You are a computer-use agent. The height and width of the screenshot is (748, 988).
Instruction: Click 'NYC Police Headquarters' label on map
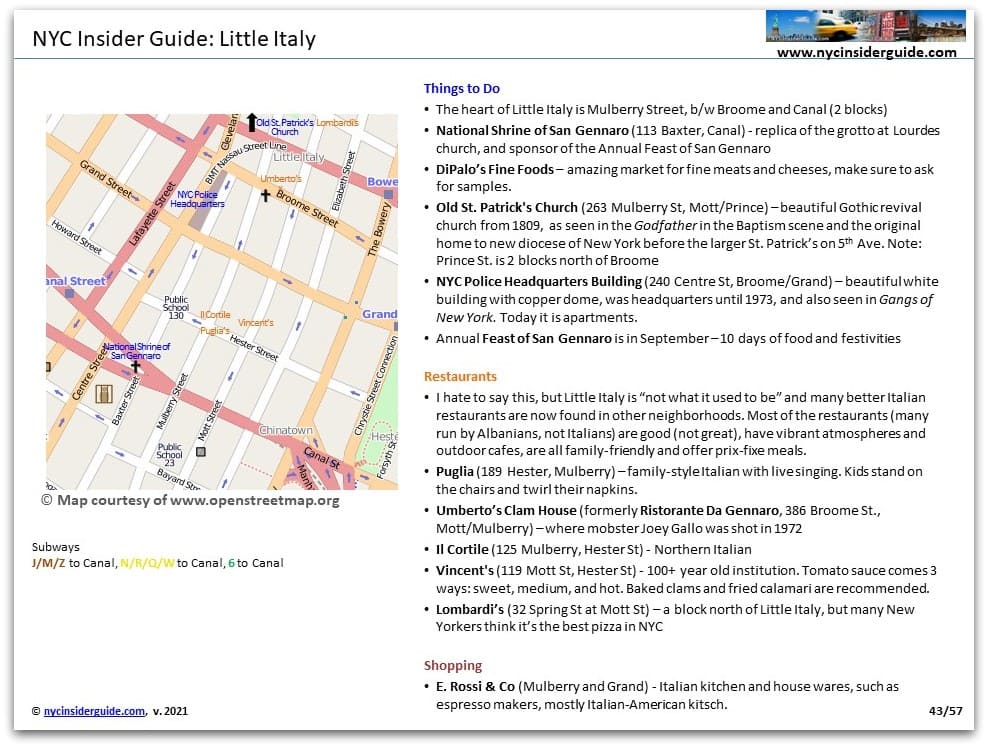[197, 199]
